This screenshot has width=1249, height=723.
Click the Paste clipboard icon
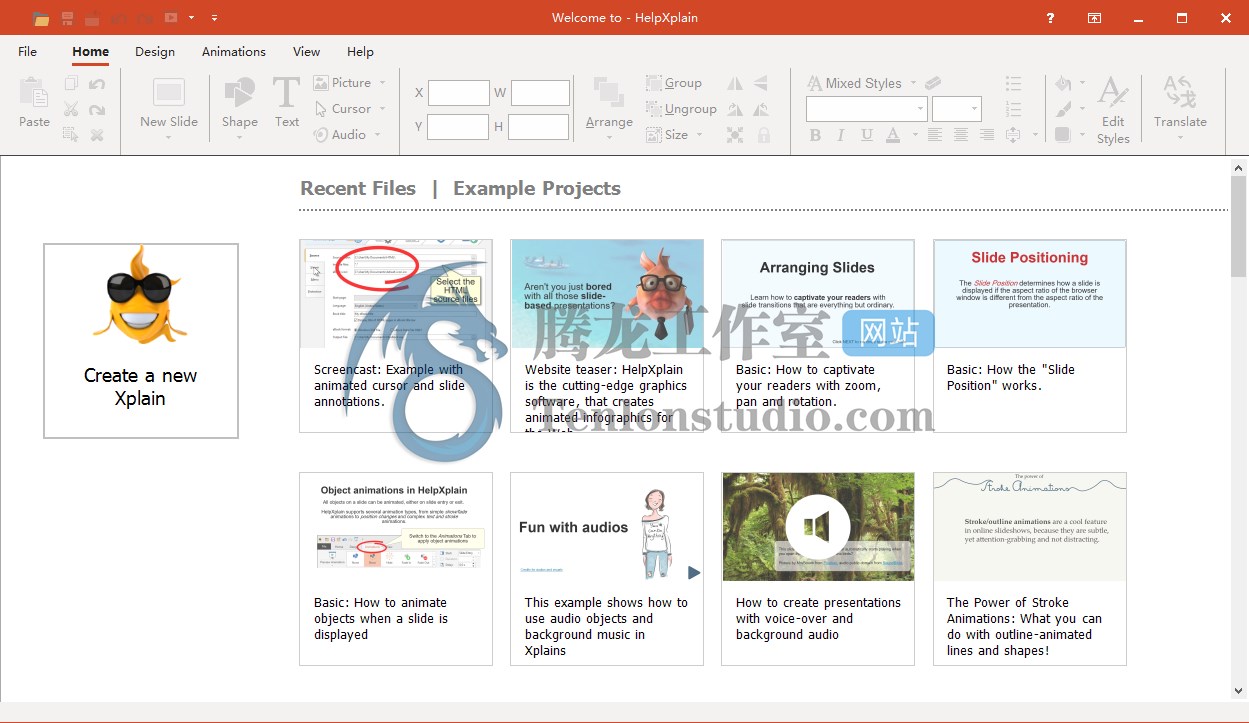[x=34, y=92]
